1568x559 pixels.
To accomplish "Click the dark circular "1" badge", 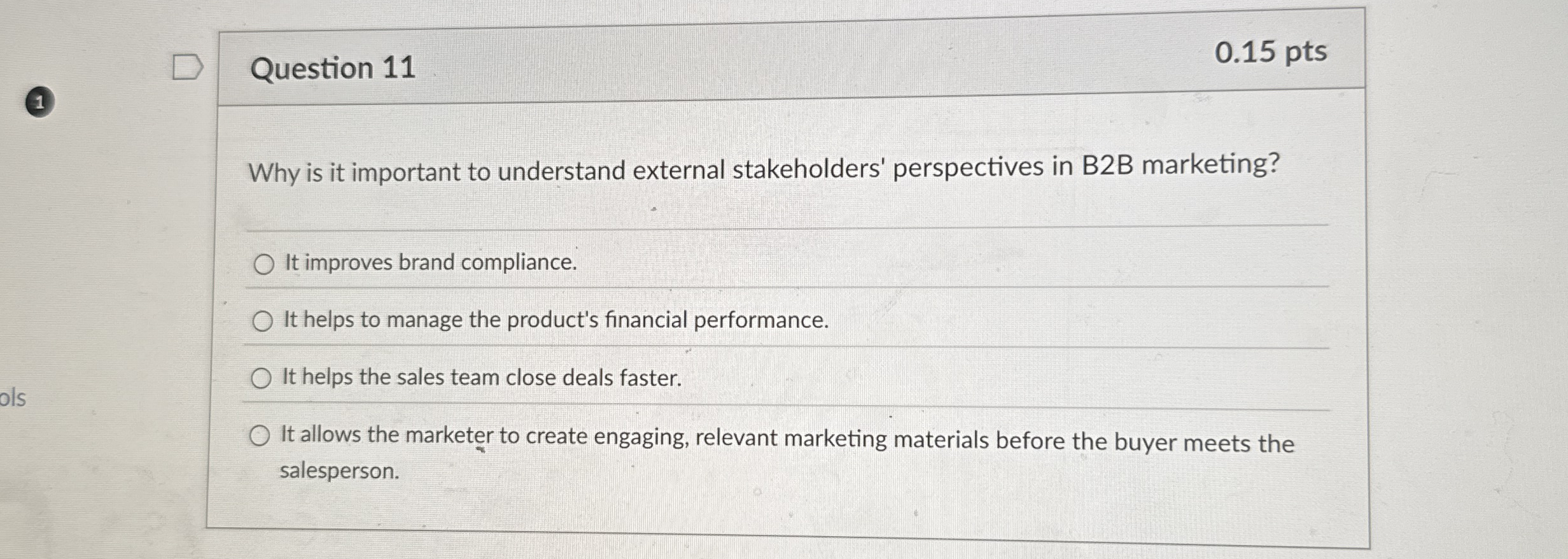I will (x=39, y=102).
